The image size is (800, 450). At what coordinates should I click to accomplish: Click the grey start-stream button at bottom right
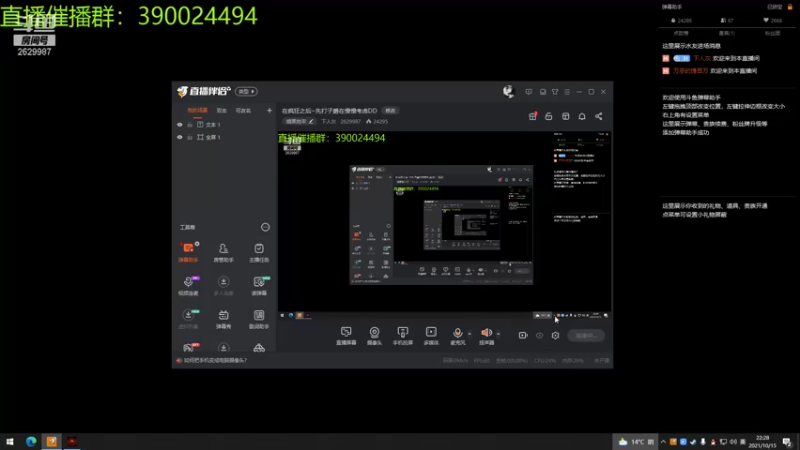click(586, 336)
